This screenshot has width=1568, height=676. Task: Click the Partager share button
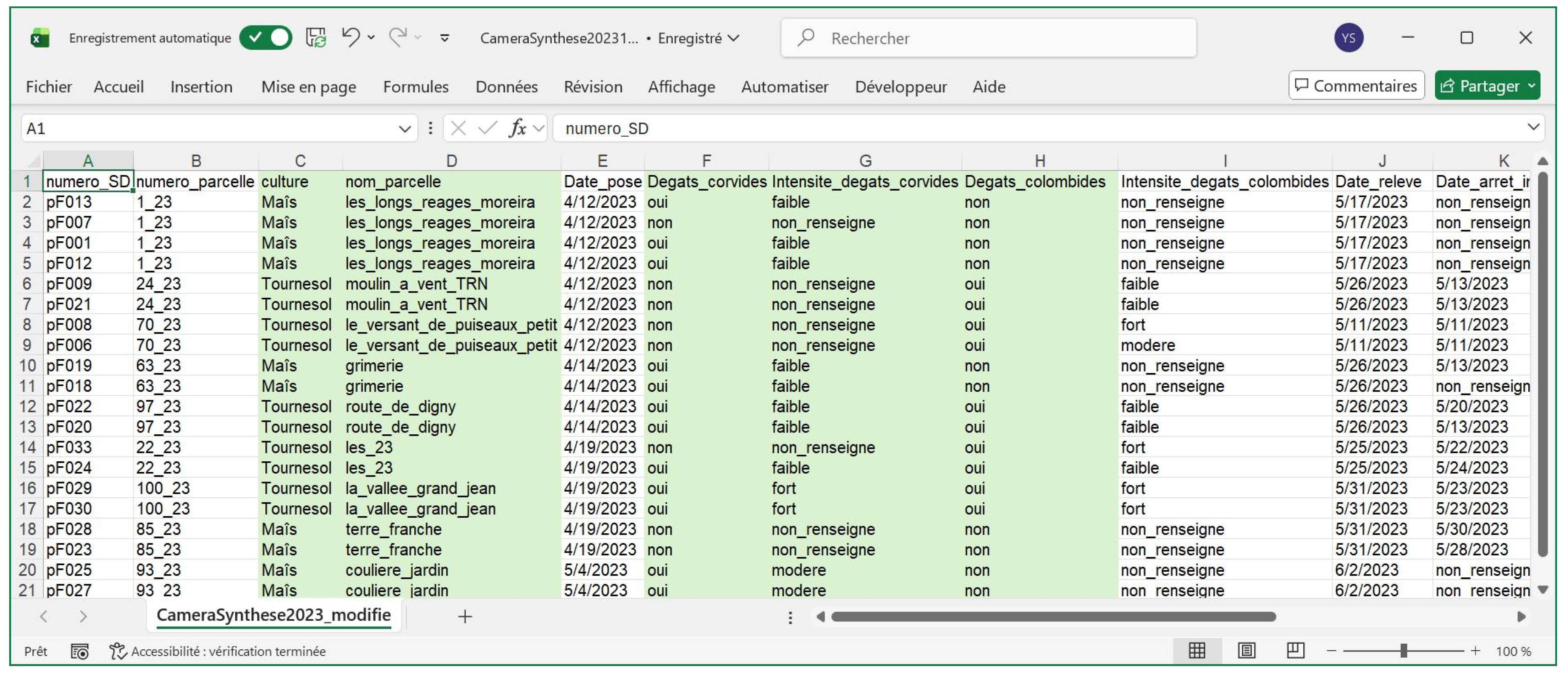pos(1487,86)
